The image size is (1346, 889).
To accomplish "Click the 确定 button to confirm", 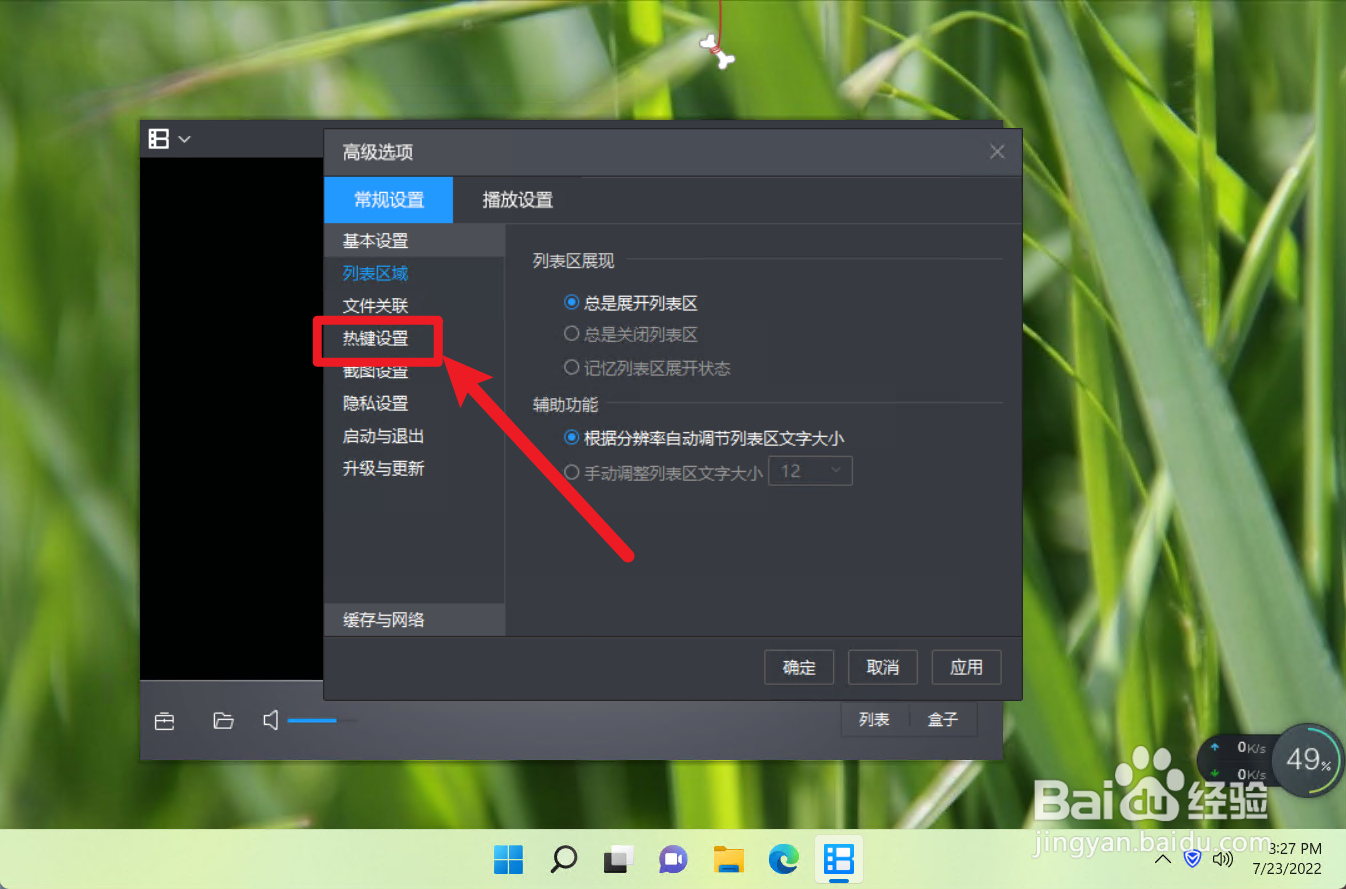I will 799,667.
